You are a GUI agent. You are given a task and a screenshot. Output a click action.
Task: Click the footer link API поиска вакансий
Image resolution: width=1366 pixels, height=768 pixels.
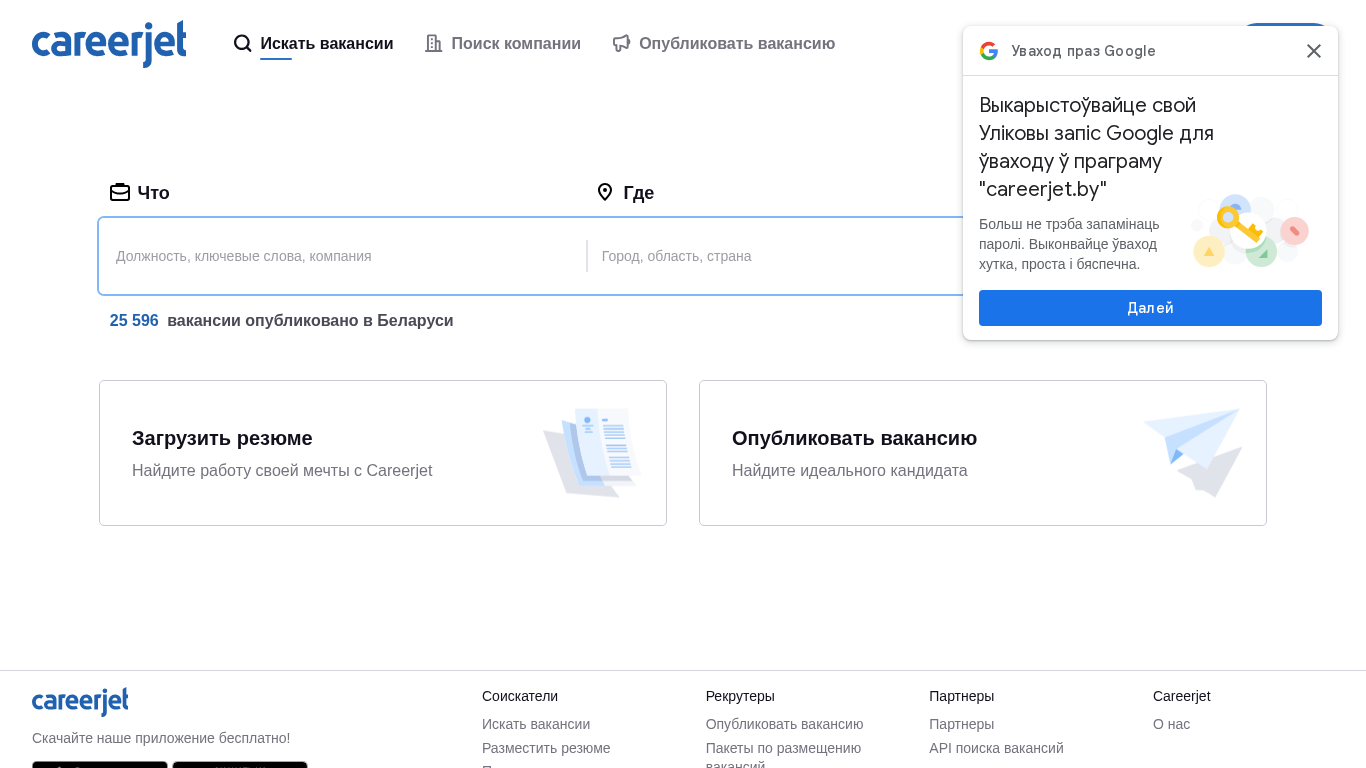pos(996,748)
